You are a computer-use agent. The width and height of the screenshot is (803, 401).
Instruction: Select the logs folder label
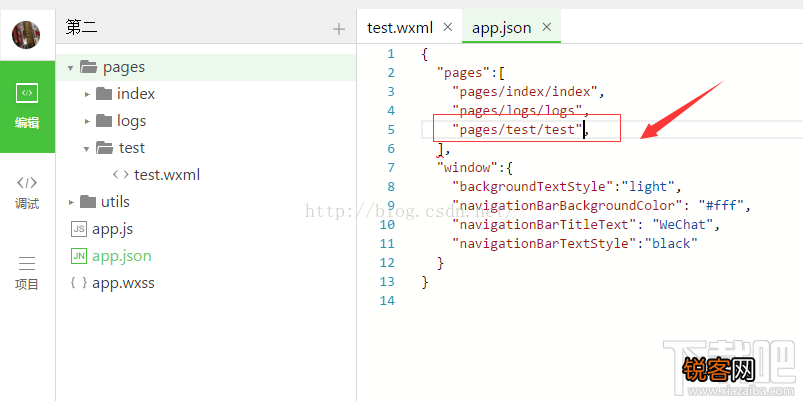point(132,121)
